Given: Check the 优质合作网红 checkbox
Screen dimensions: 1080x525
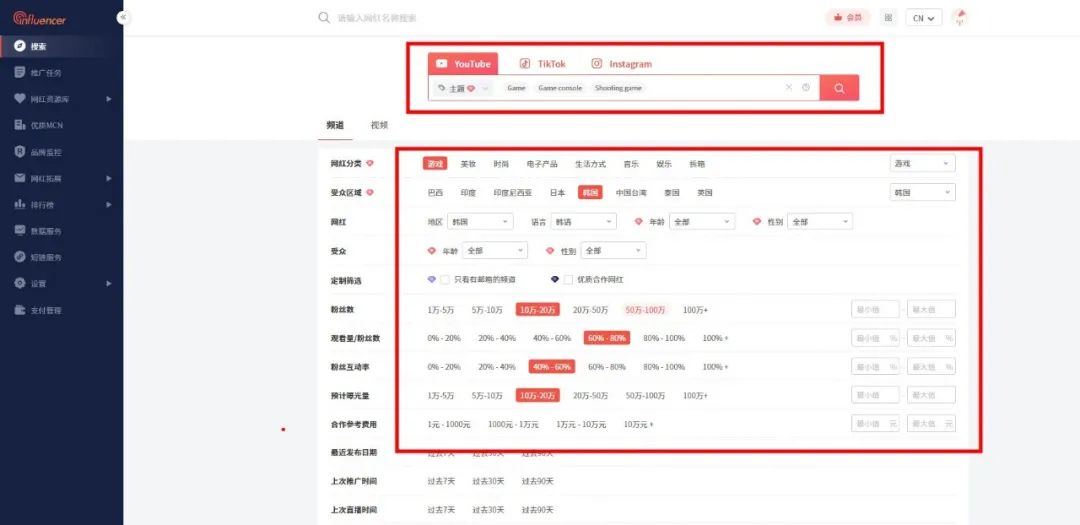Looking at the screenshot, I should (568, 280).
